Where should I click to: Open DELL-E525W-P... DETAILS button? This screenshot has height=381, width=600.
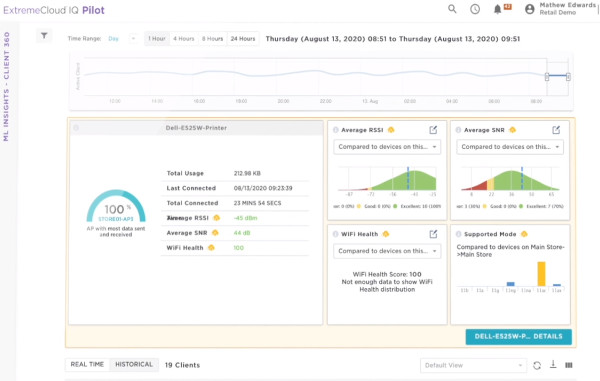coord(518,337)
